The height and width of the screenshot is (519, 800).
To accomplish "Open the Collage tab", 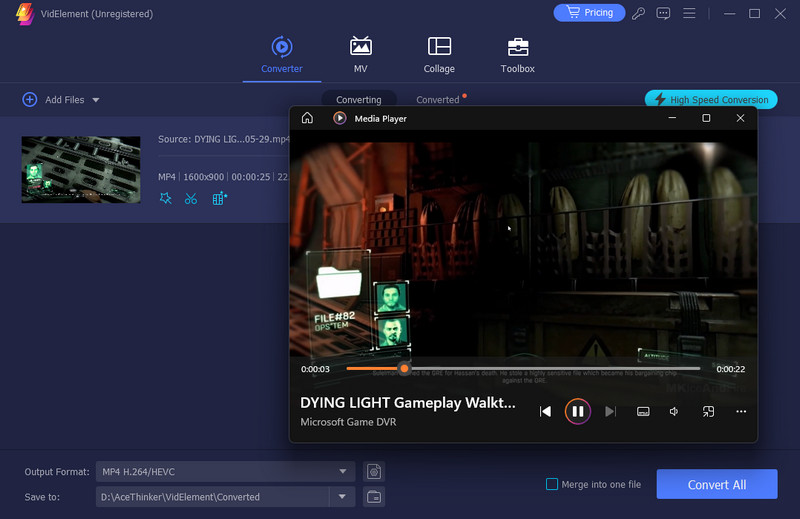I will click(x=439, y=55).
